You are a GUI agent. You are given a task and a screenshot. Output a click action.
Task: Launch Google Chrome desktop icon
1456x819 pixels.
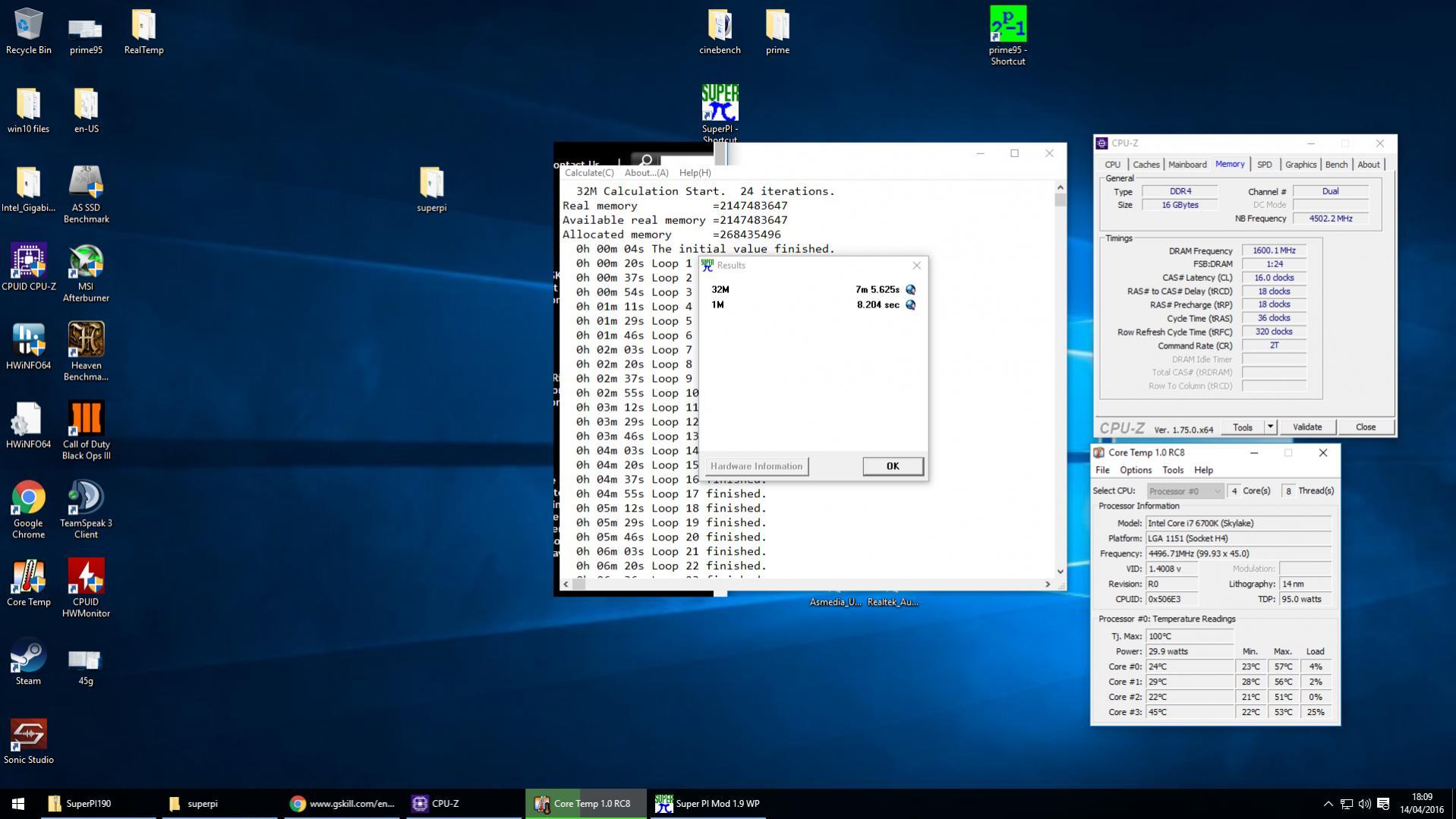click(x=28, y=510)
